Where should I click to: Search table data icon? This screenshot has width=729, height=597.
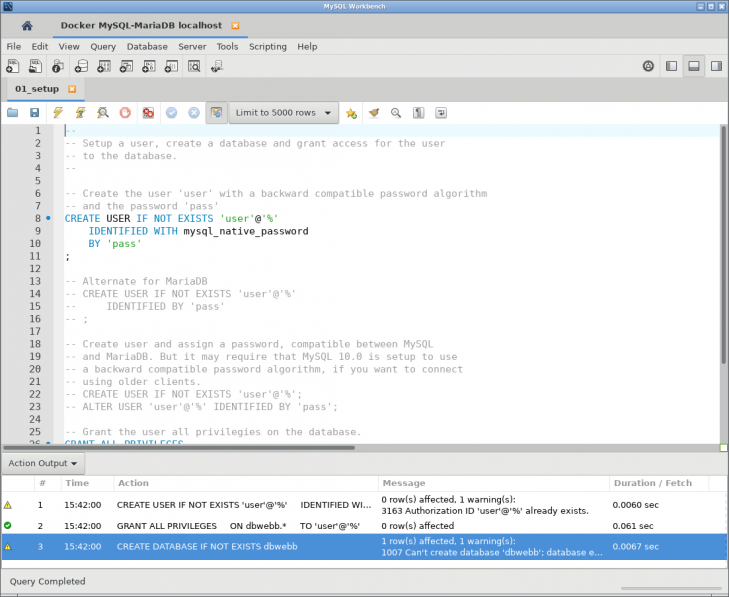(x=194, y=66)
